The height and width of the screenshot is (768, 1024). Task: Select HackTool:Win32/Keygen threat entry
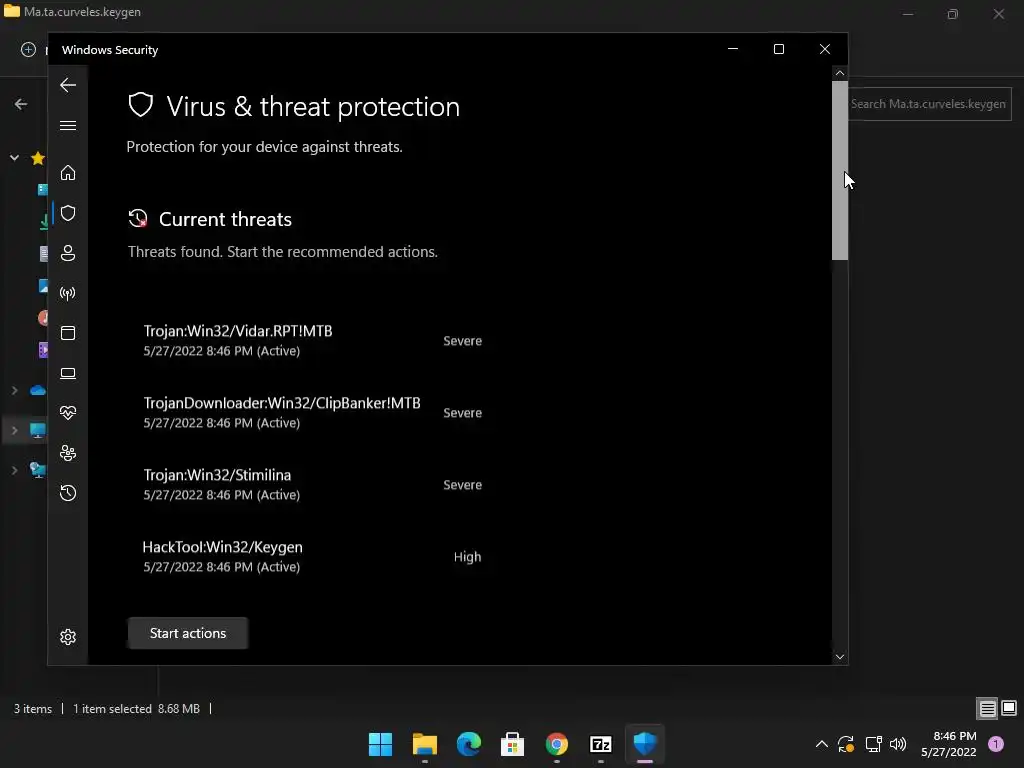coord(312,556)
